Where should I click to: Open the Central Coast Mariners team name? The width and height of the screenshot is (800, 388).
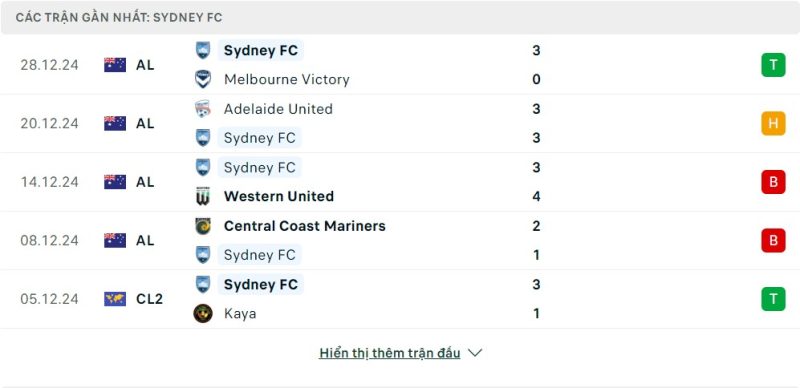tap(305, 226)
